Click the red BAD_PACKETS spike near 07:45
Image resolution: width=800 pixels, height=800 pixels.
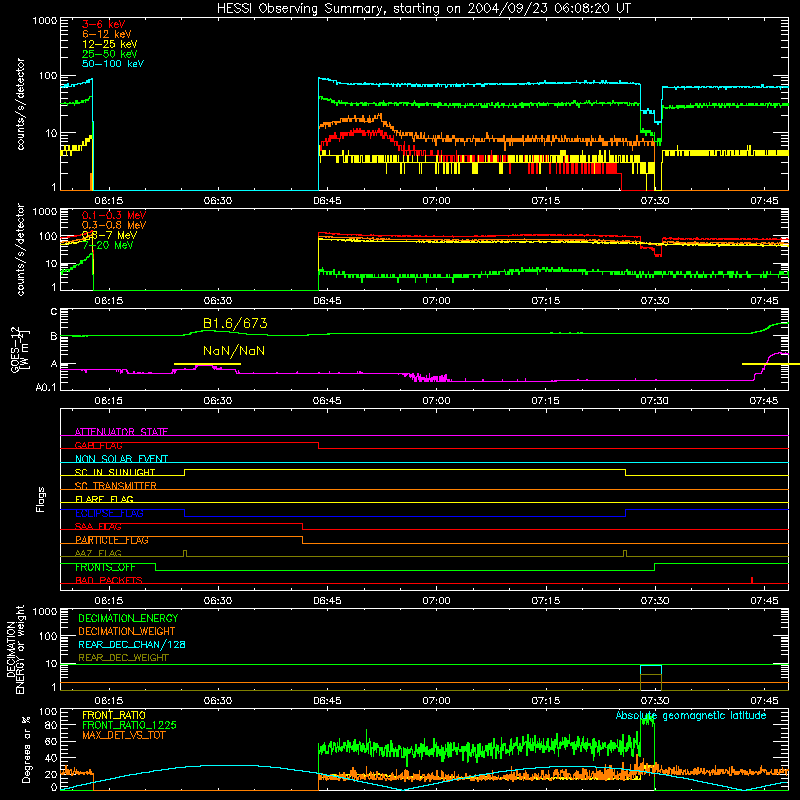(x=752, y=580)
